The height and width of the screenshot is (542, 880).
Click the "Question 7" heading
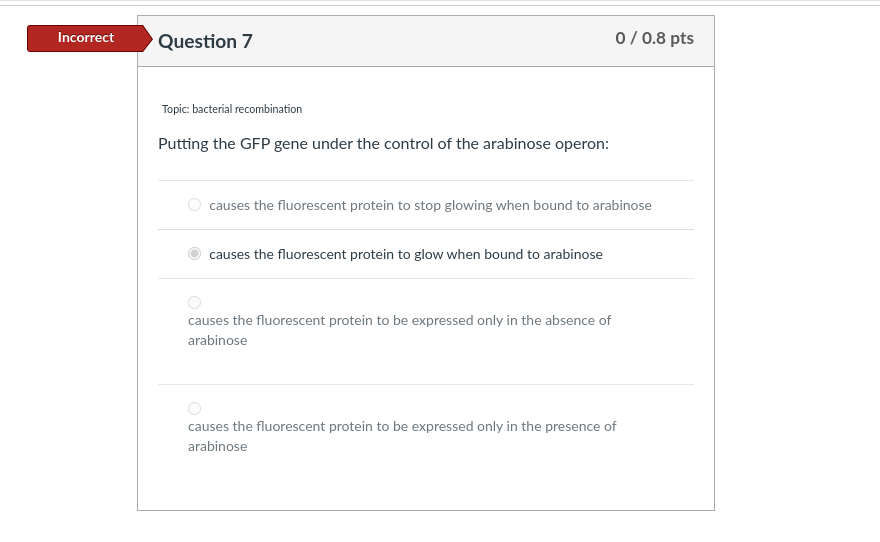205,41
